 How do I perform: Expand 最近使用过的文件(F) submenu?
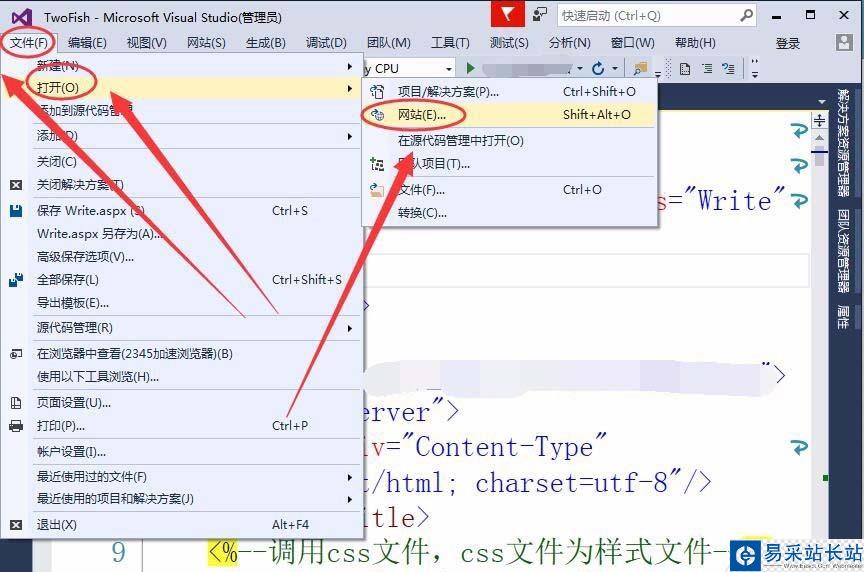(x=182, y=477)
